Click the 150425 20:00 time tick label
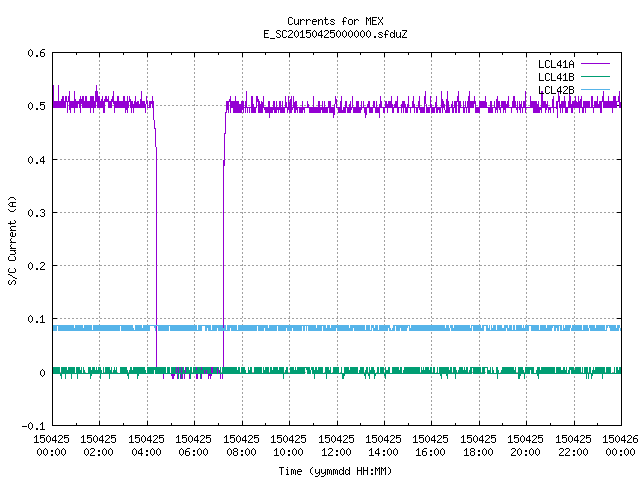This screenshot has height=480, width=640. (x=525, y=445)
